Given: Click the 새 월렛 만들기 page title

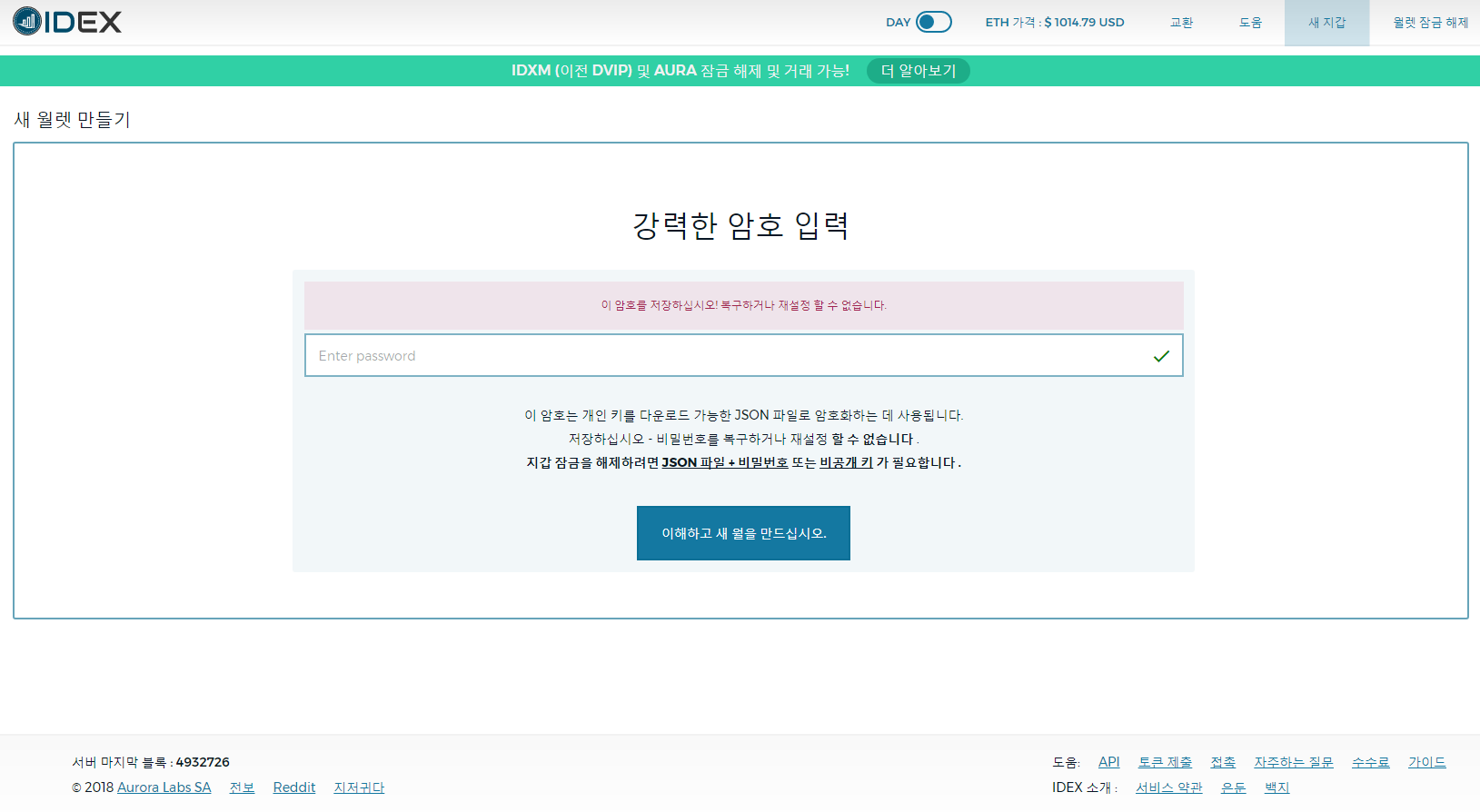Looking at the screenshot, I should (73, 120).
